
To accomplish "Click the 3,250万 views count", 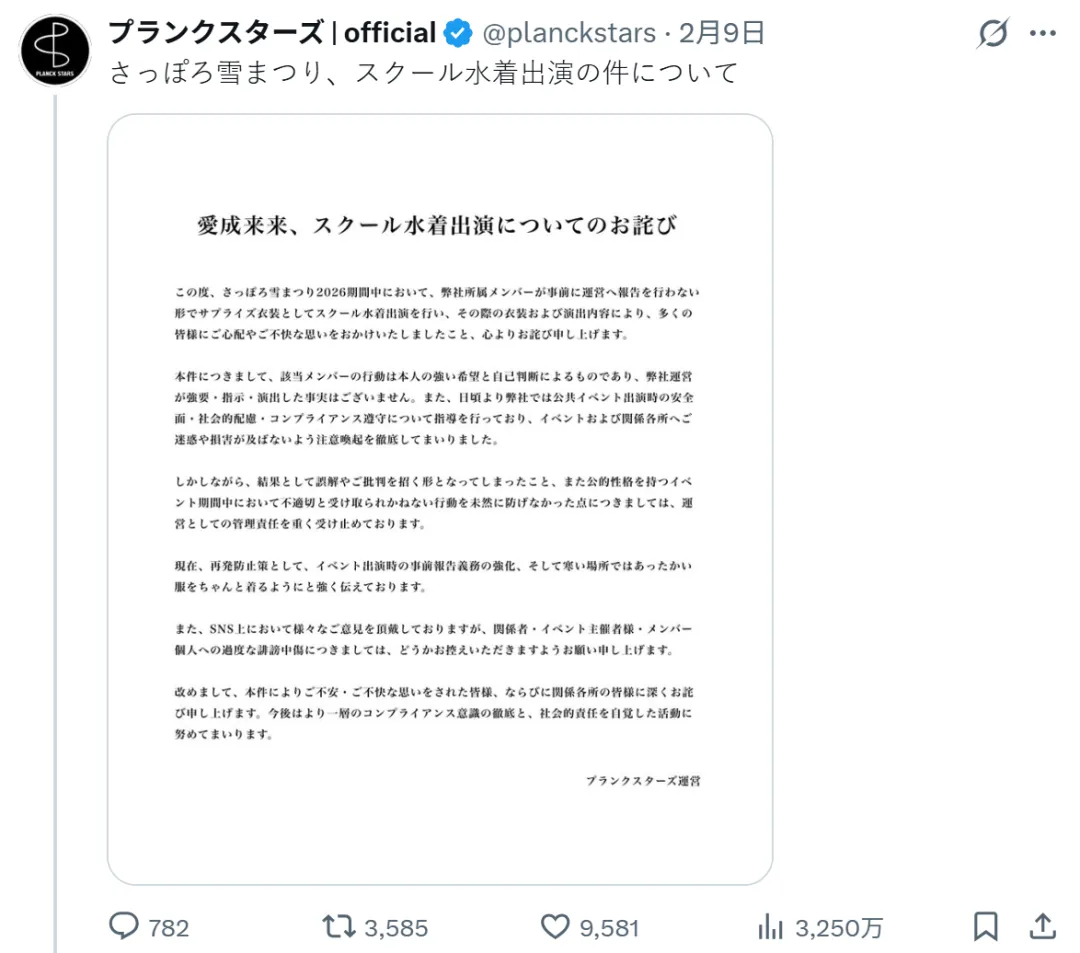I will 839,928.
